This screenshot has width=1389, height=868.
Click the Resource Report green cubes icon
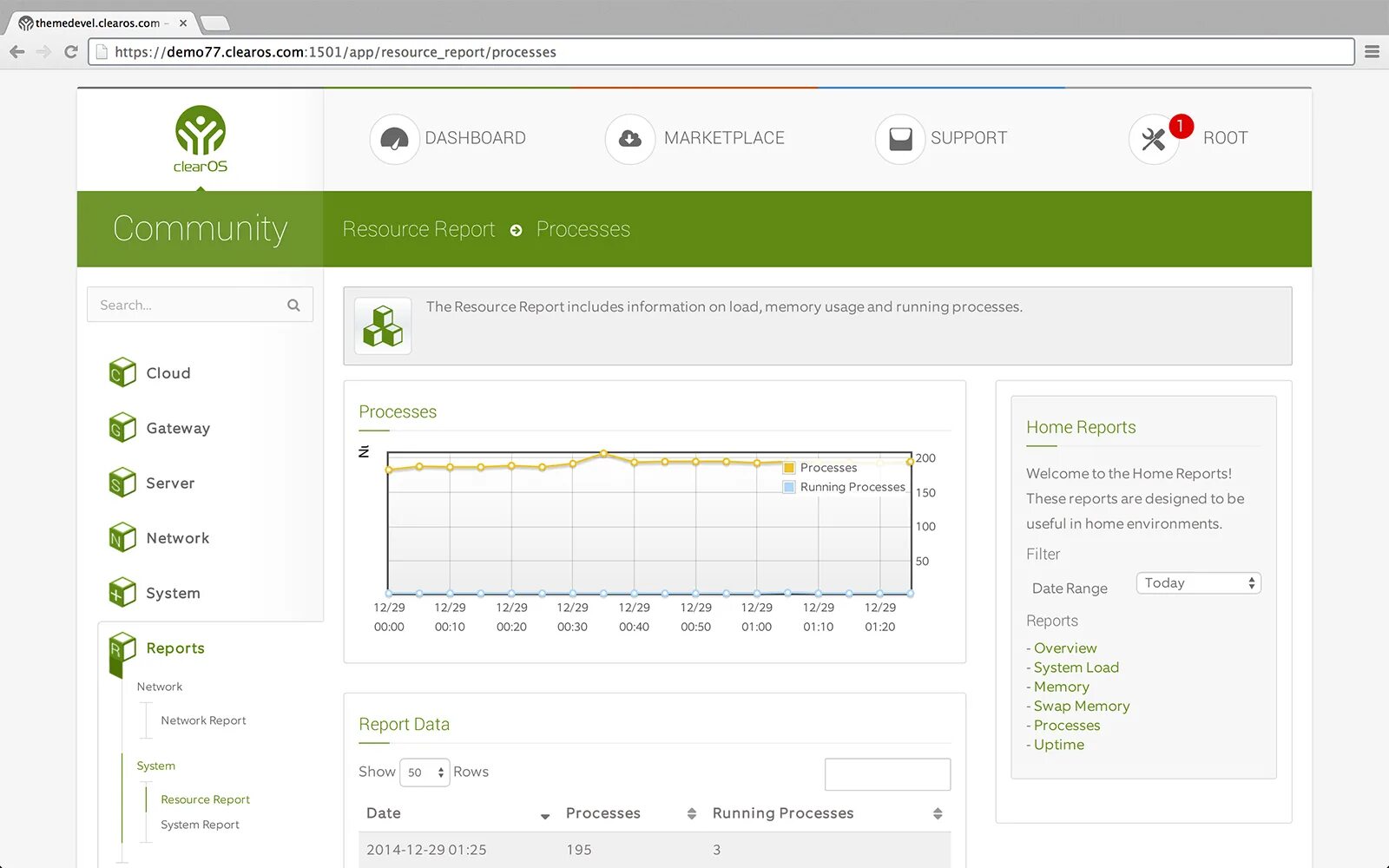click(383, 326)
